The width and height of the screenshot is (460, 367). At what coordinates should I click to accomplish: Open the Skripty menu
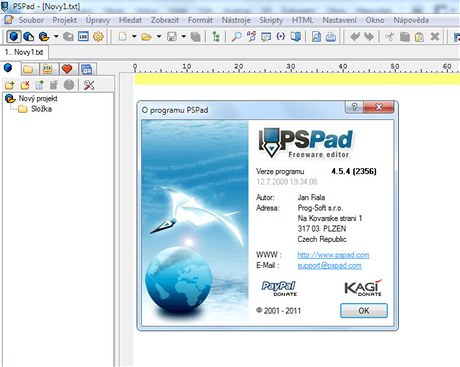tap(271, 20)
